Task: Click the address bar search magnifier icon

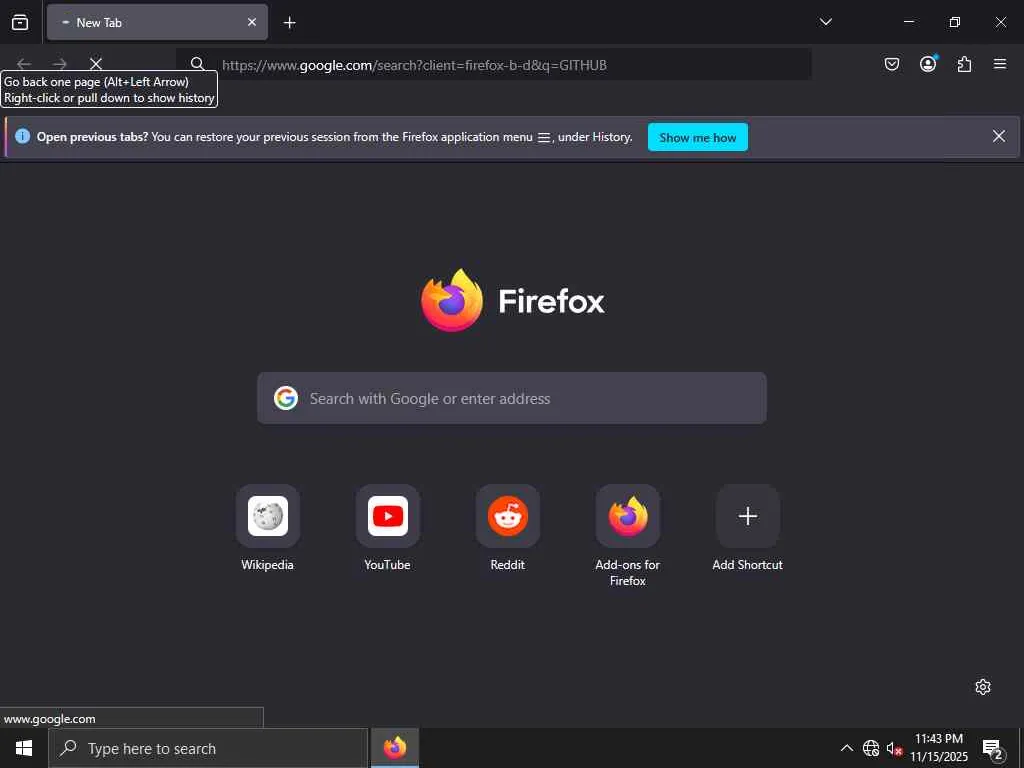Action: (197, 64)
